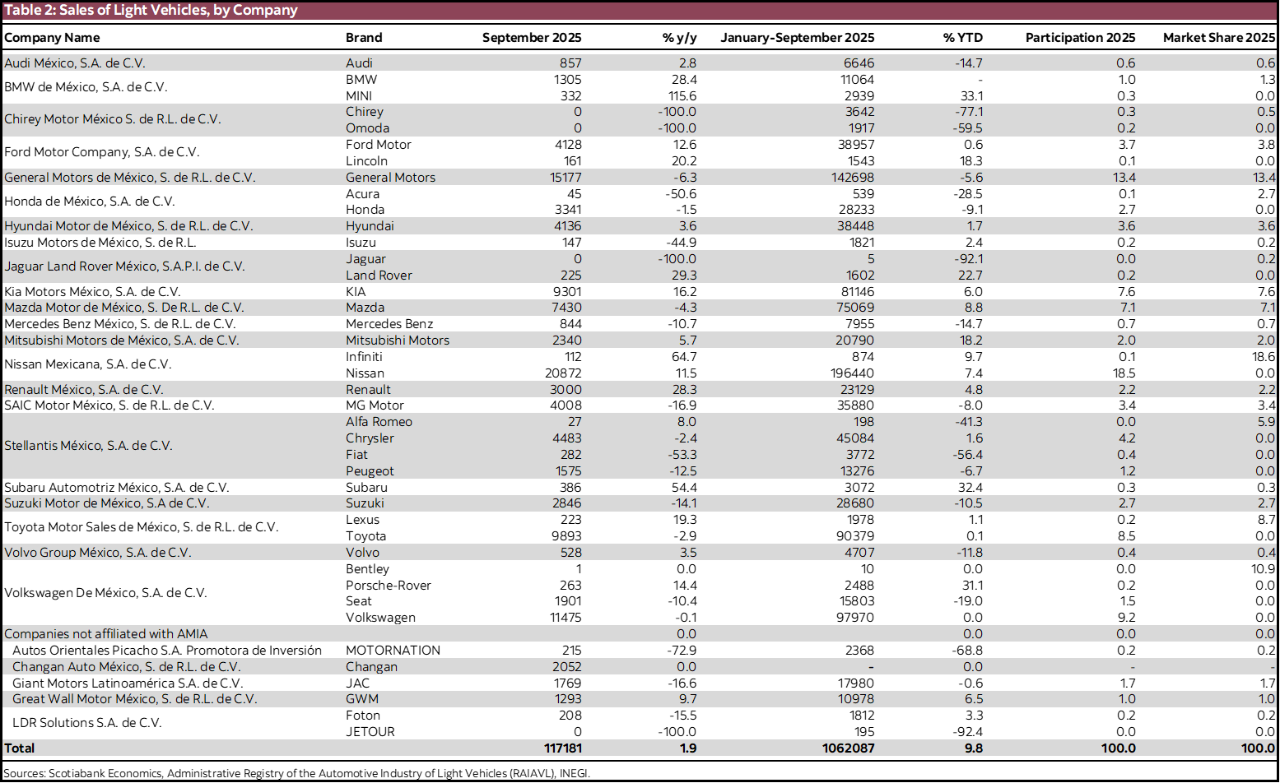1280x783 pixels.
Task: Select the Stellantis México company cell
Action: coord(88,446)
